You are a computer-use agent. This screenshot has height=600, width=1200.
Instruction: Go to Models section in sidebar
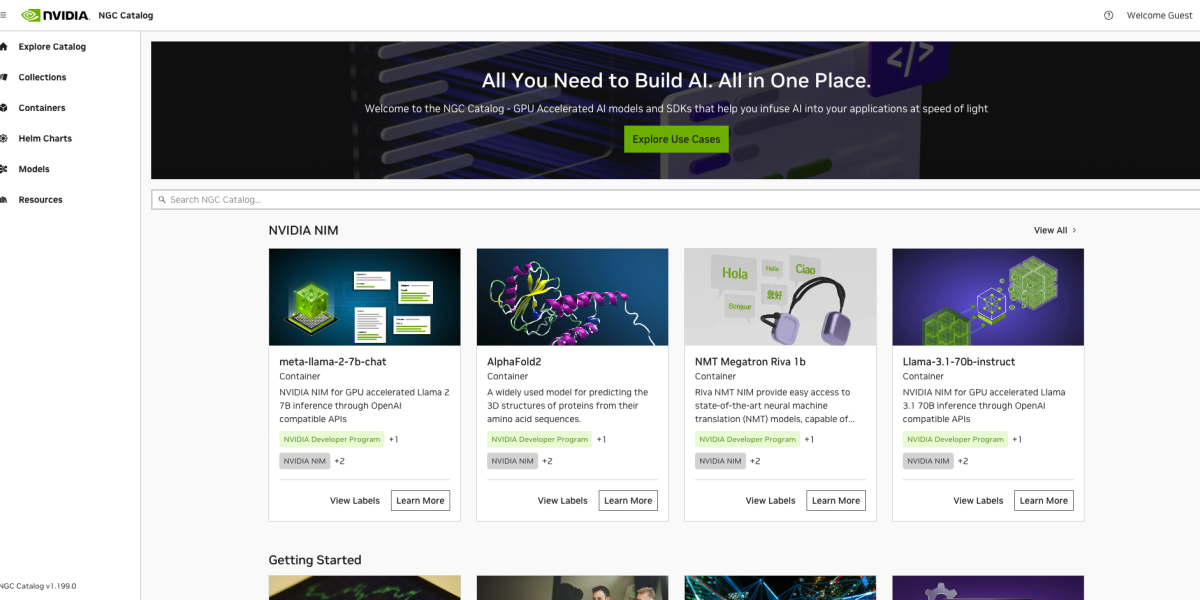(x=34, y=169)
